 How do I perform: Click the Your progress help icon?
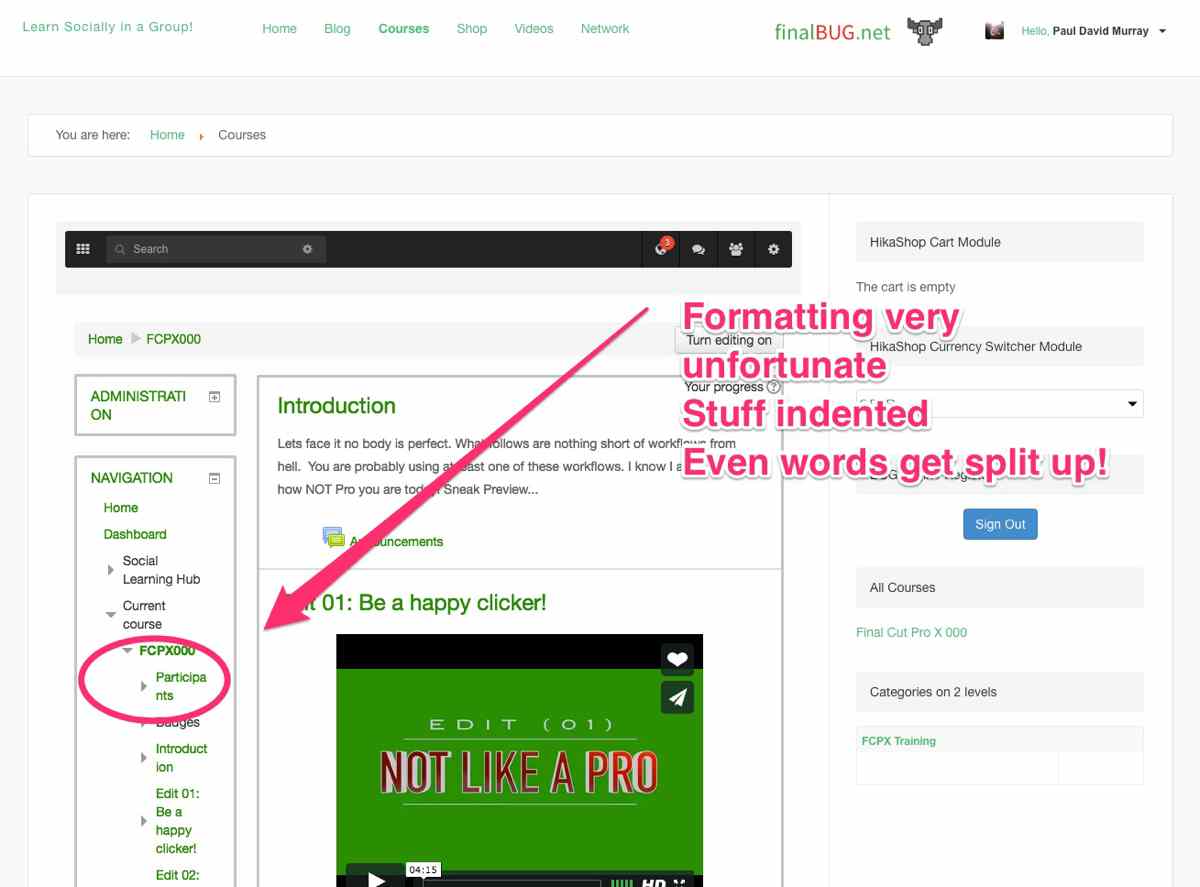(x=774, y=387)
